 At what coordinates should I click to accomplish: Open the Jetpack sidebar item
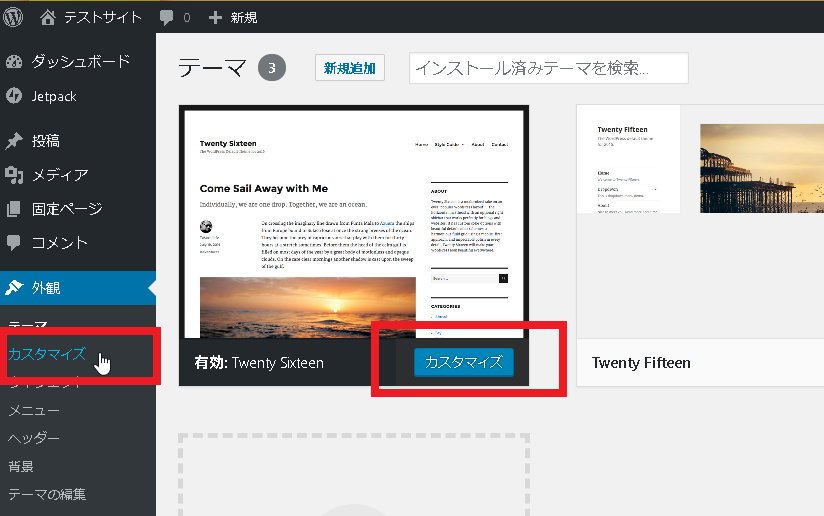coord(54,96)
